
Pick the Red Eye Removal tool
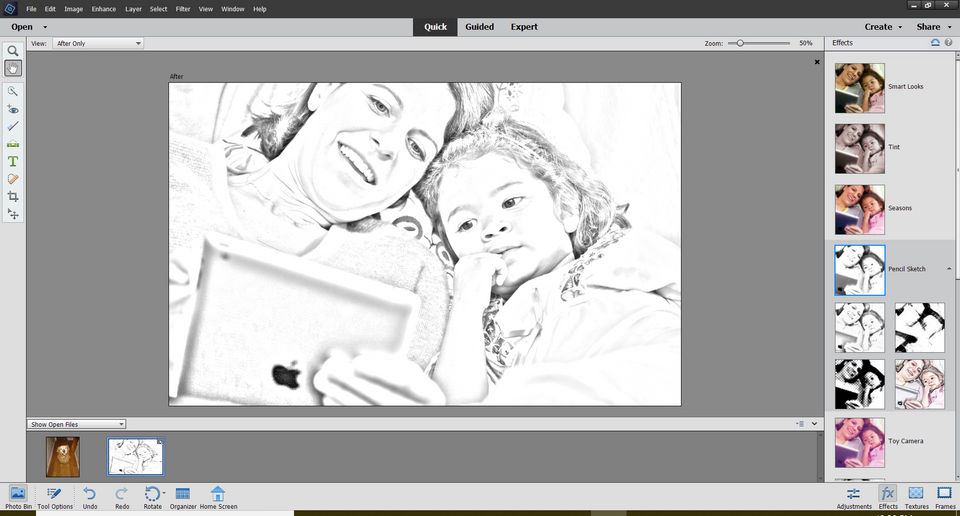point(13,109)
